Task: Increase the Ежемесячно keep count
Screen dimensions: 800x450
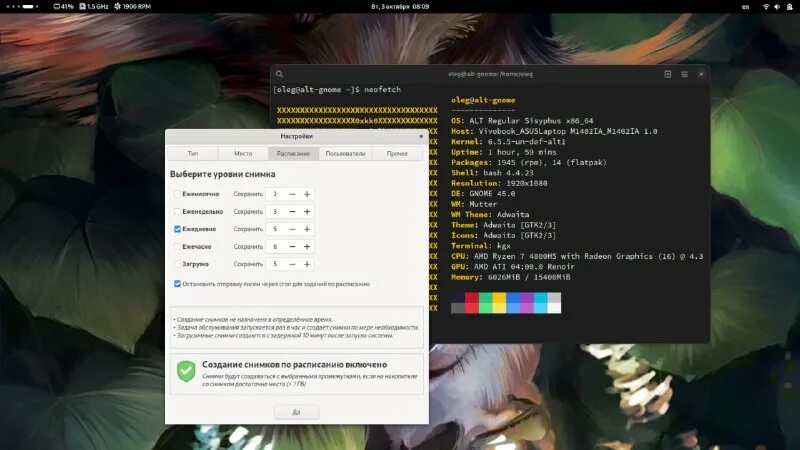Action: [x=307, y=194]
